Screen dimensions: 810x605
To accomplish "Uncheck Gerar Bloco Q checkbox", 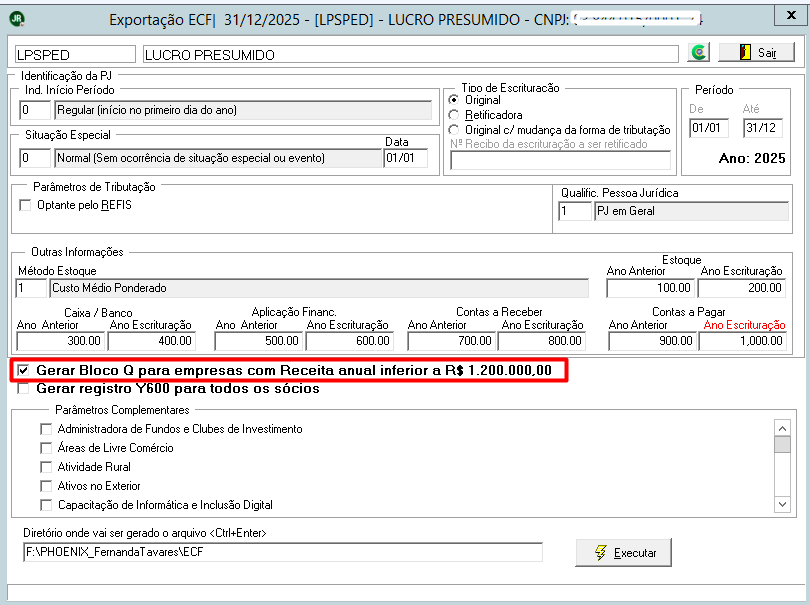I will pyautogui.click(x=23, y=370).
